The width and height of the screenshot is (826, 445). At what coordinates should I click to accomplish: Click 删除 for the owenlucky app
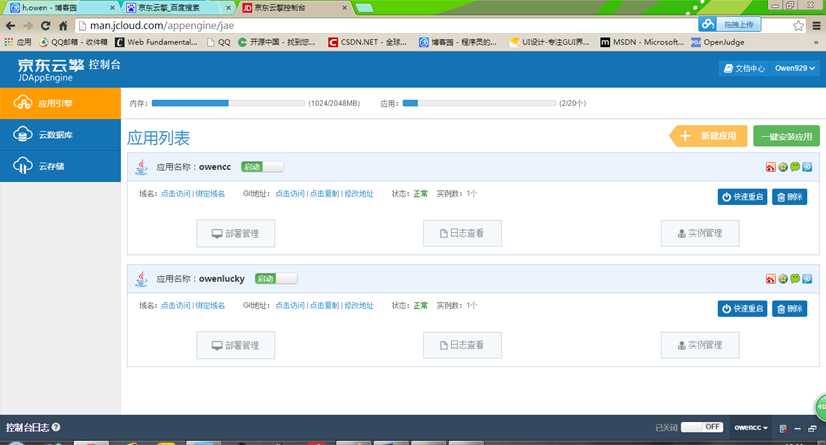click(789, 308)
